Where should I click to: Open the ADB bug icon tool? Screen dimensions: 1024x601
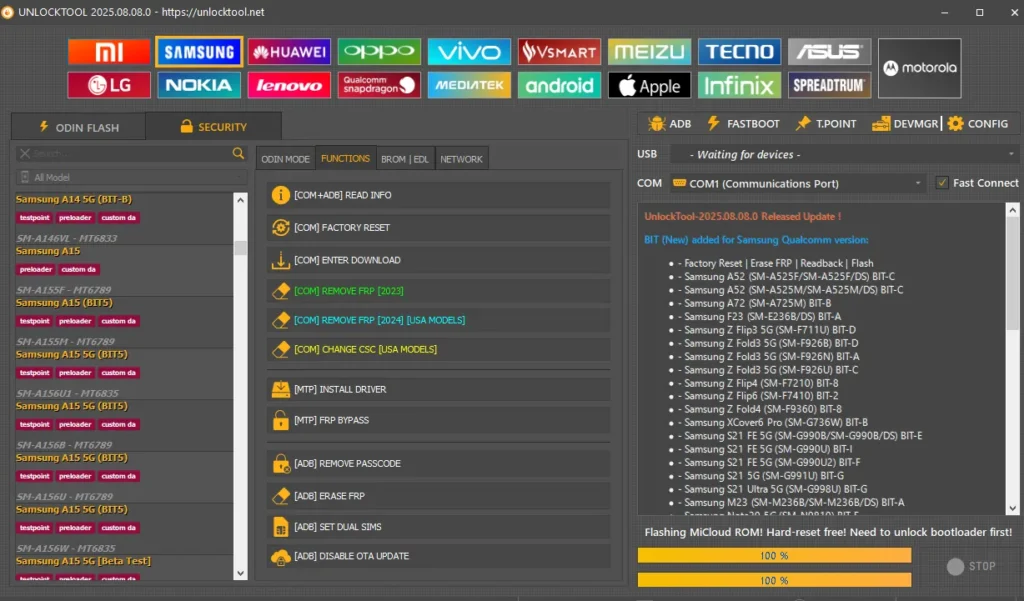[x=669, y=124]
